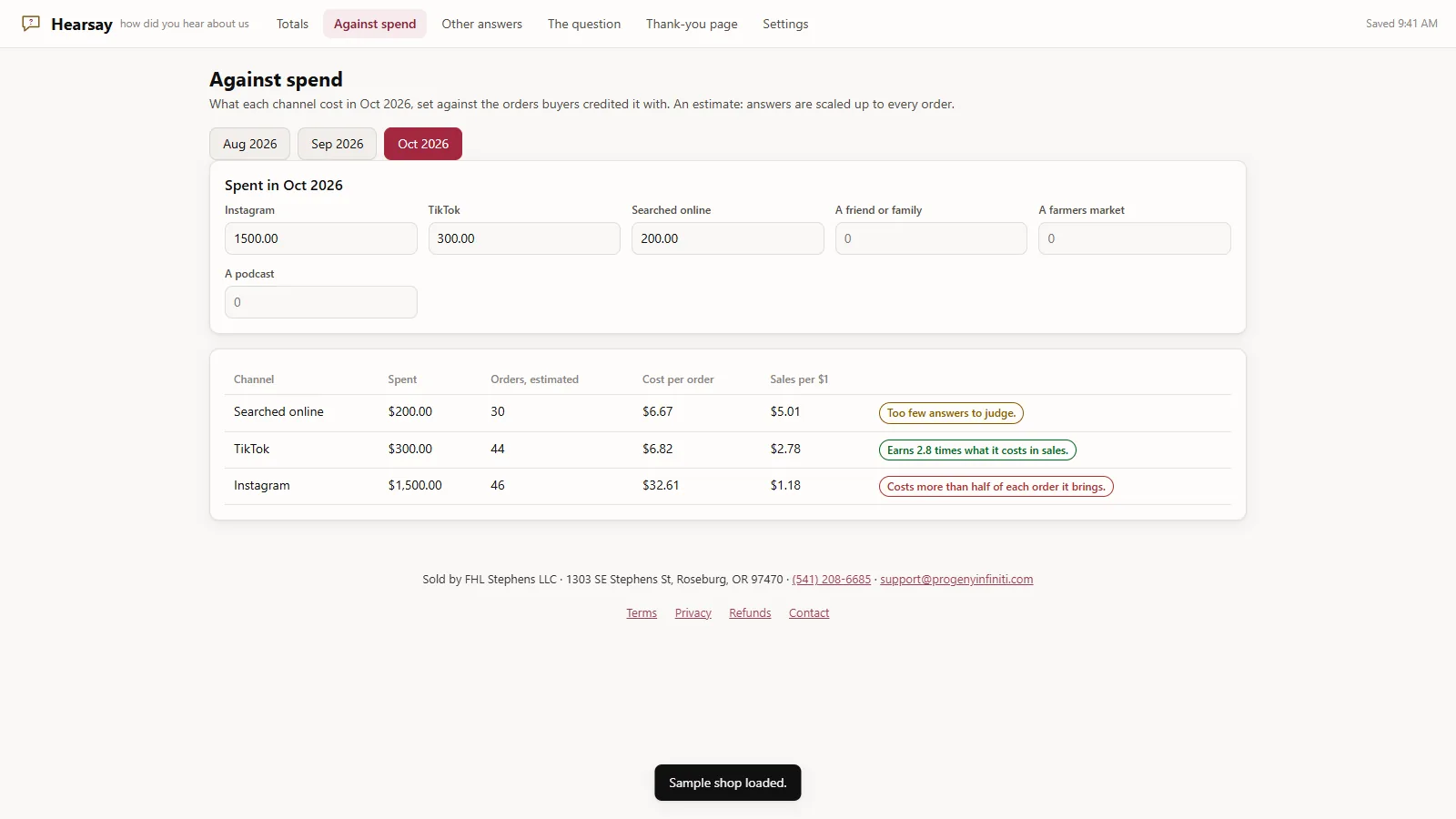The width and height of the screenshot is (1456, 819).
Task: Click the Orders, estimated column header
Action: click(x=534, y=379)
